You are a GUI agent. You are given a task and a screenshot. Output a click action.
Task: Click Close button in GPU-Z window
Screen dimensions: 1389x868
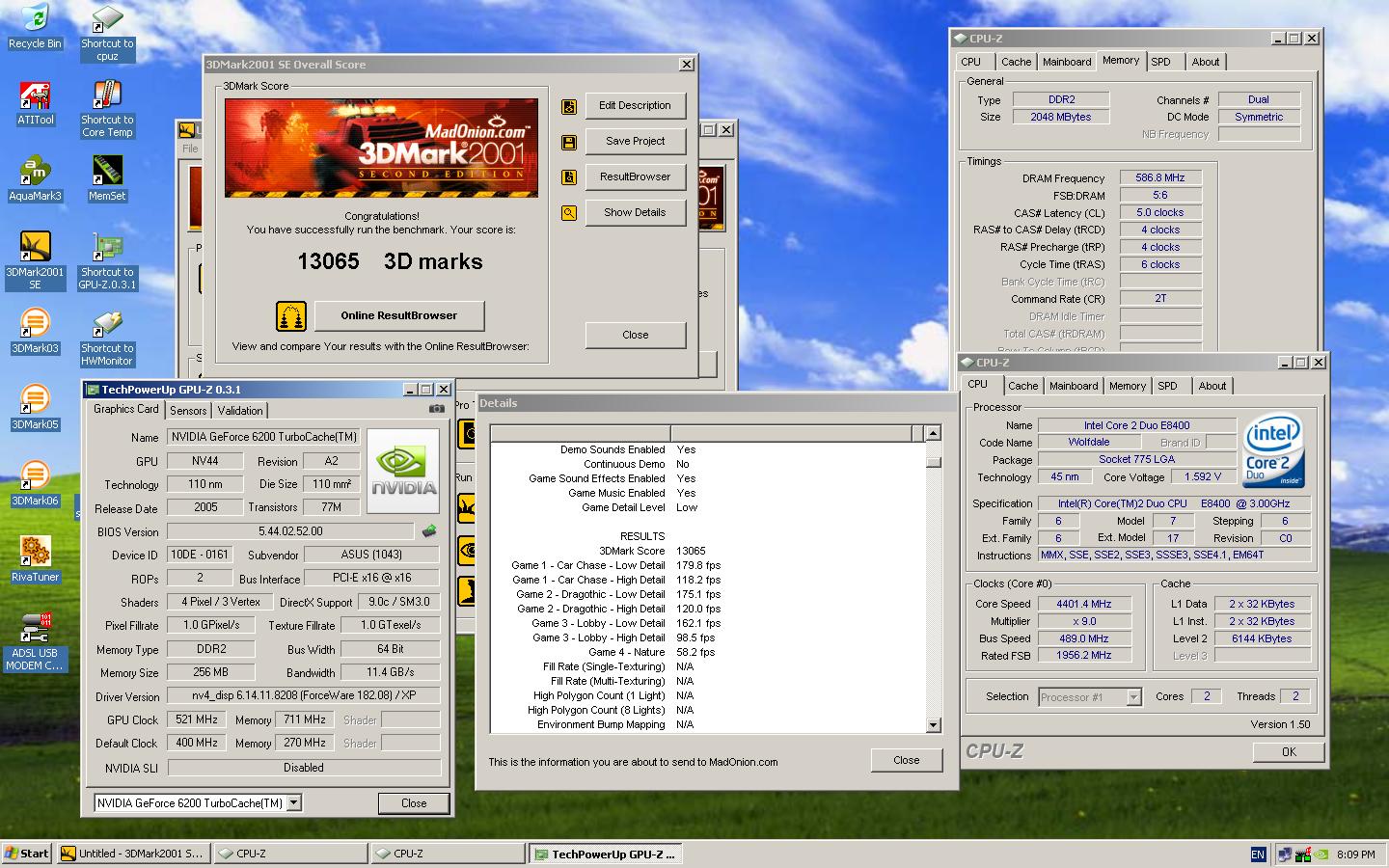tap(414, 802)
